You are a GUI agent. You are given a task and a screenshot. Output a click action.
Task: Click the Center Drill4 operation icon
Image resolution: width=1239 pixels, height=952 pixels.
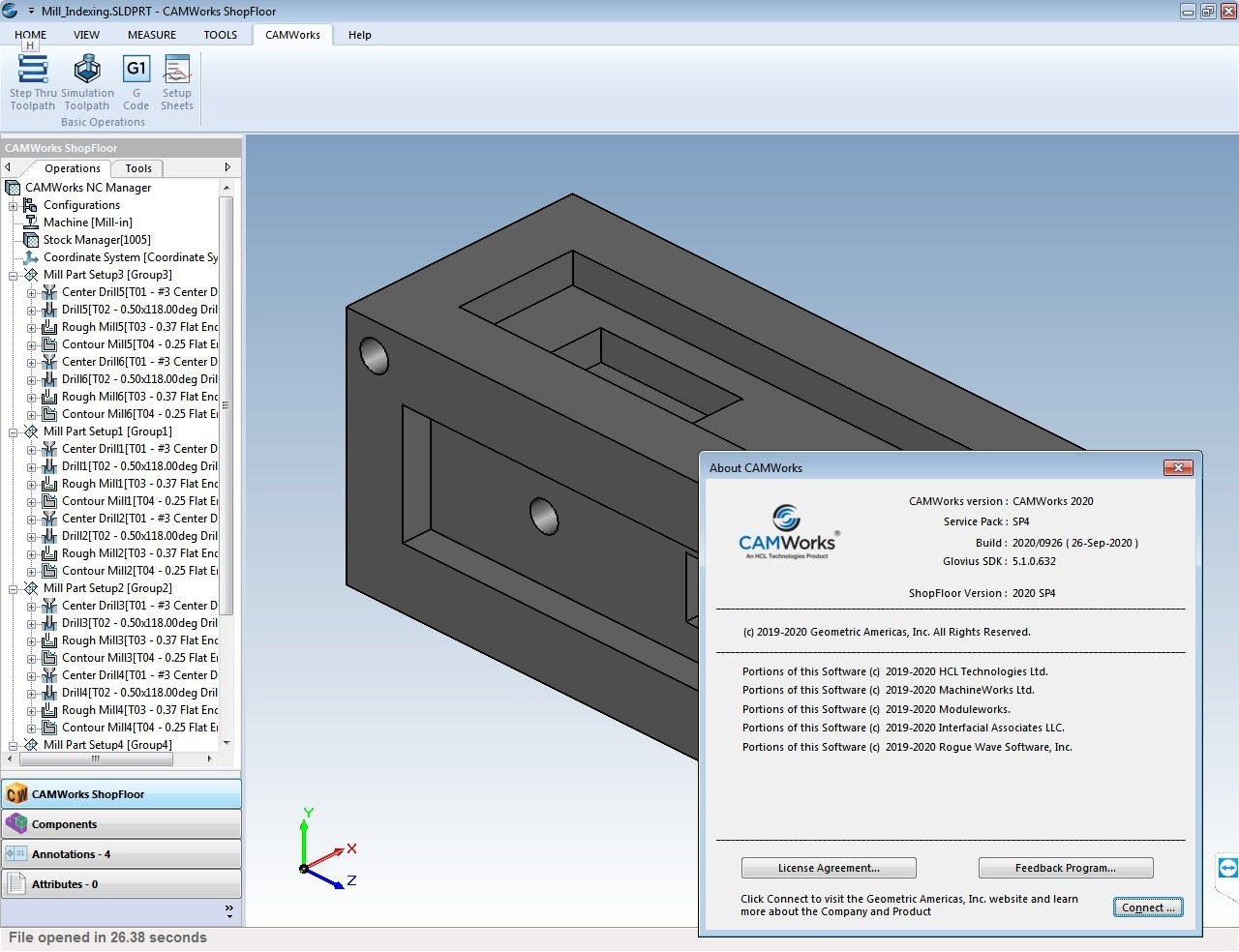tap(49, 675)
